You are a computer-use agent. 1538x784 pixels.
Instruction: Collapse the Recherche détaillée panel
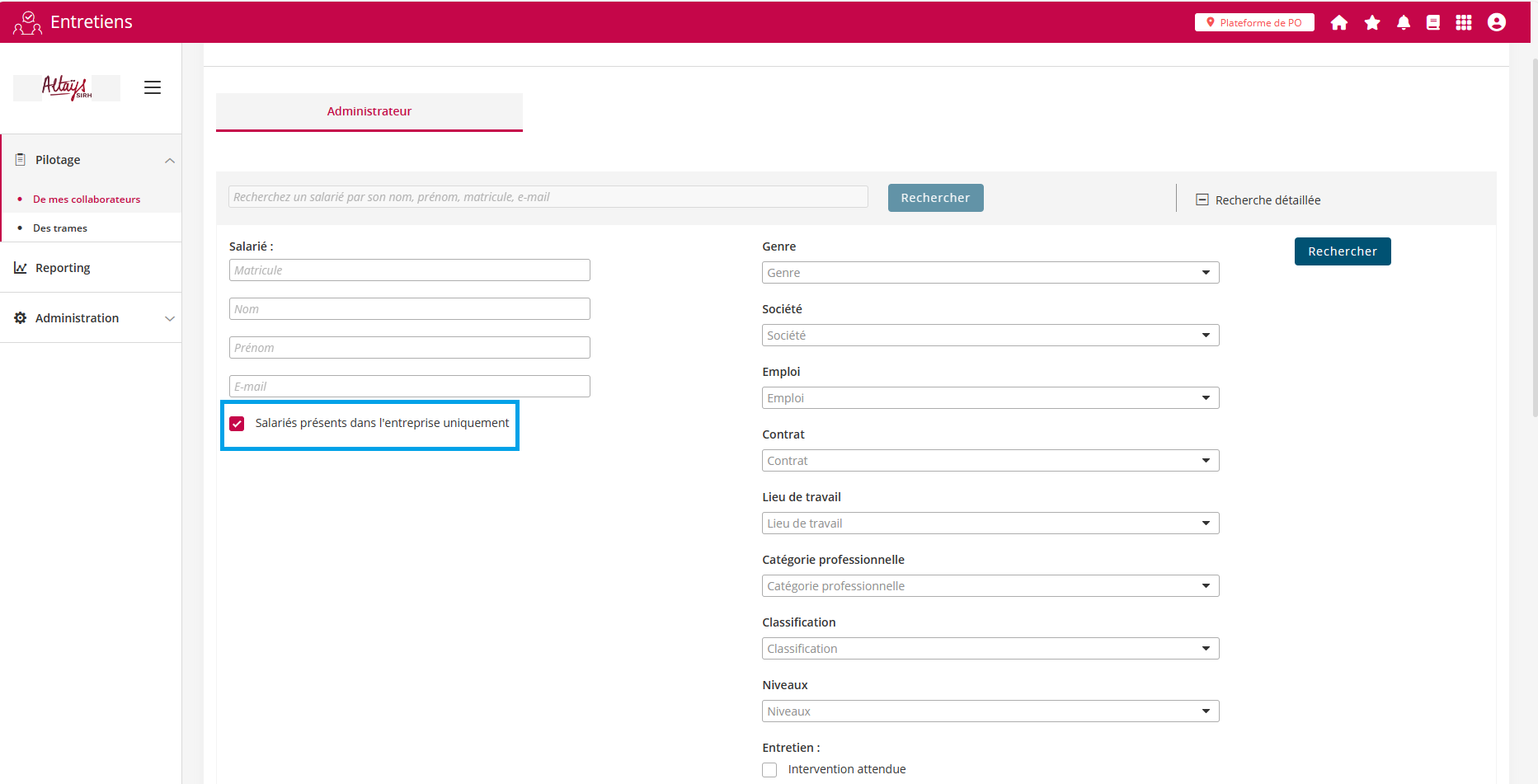[1202, 200]
